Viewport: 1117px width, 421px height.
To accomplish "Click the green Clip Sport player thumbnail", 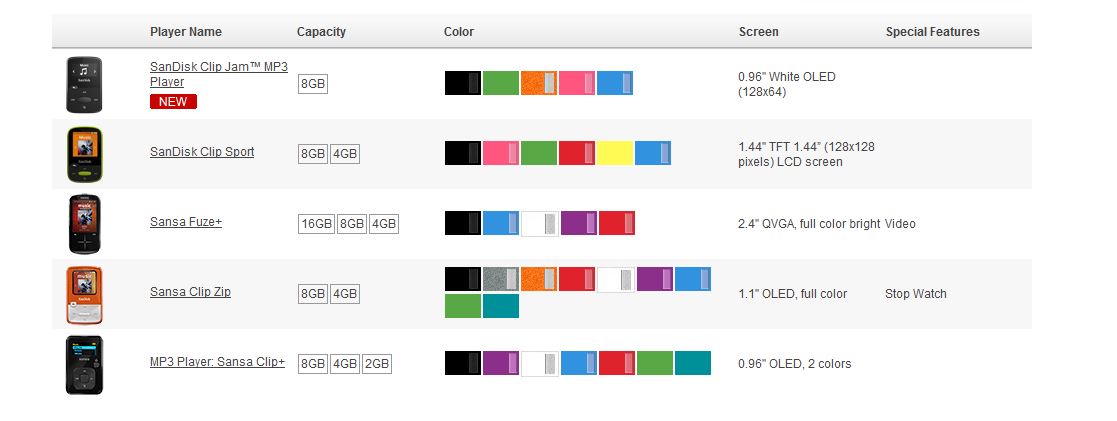I will [84, 155].
